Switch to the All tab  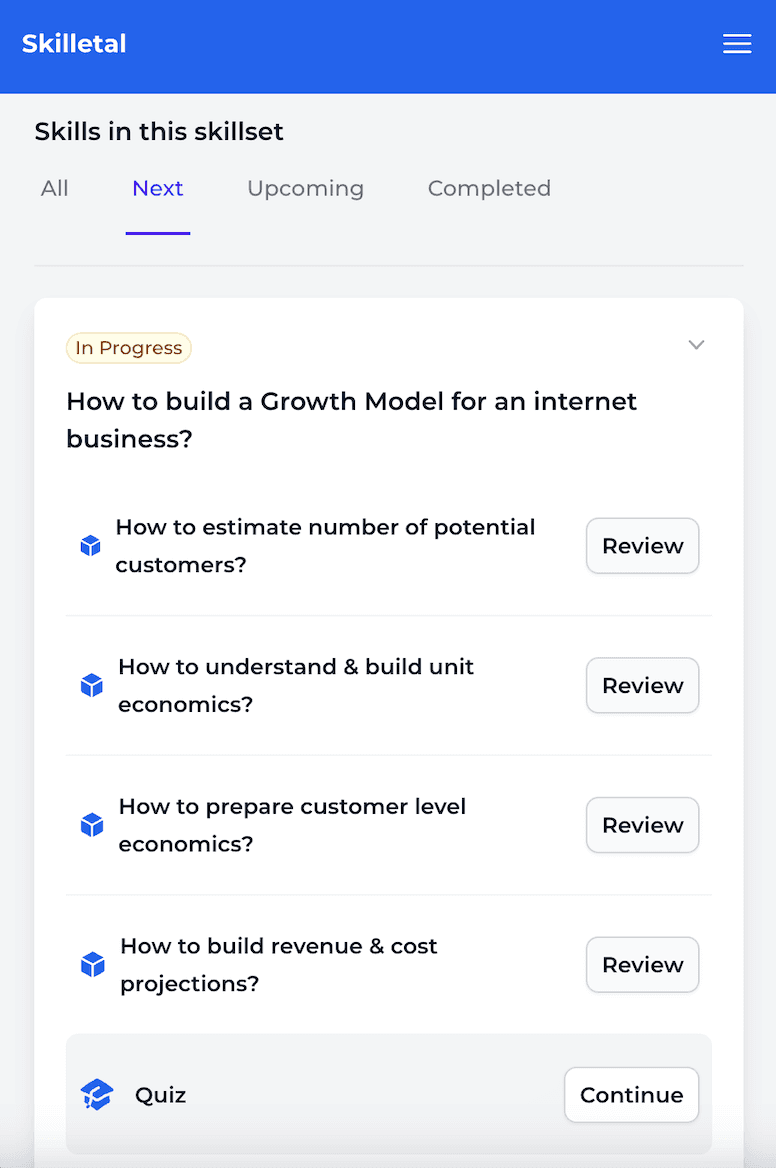click(x=55, y=189)
